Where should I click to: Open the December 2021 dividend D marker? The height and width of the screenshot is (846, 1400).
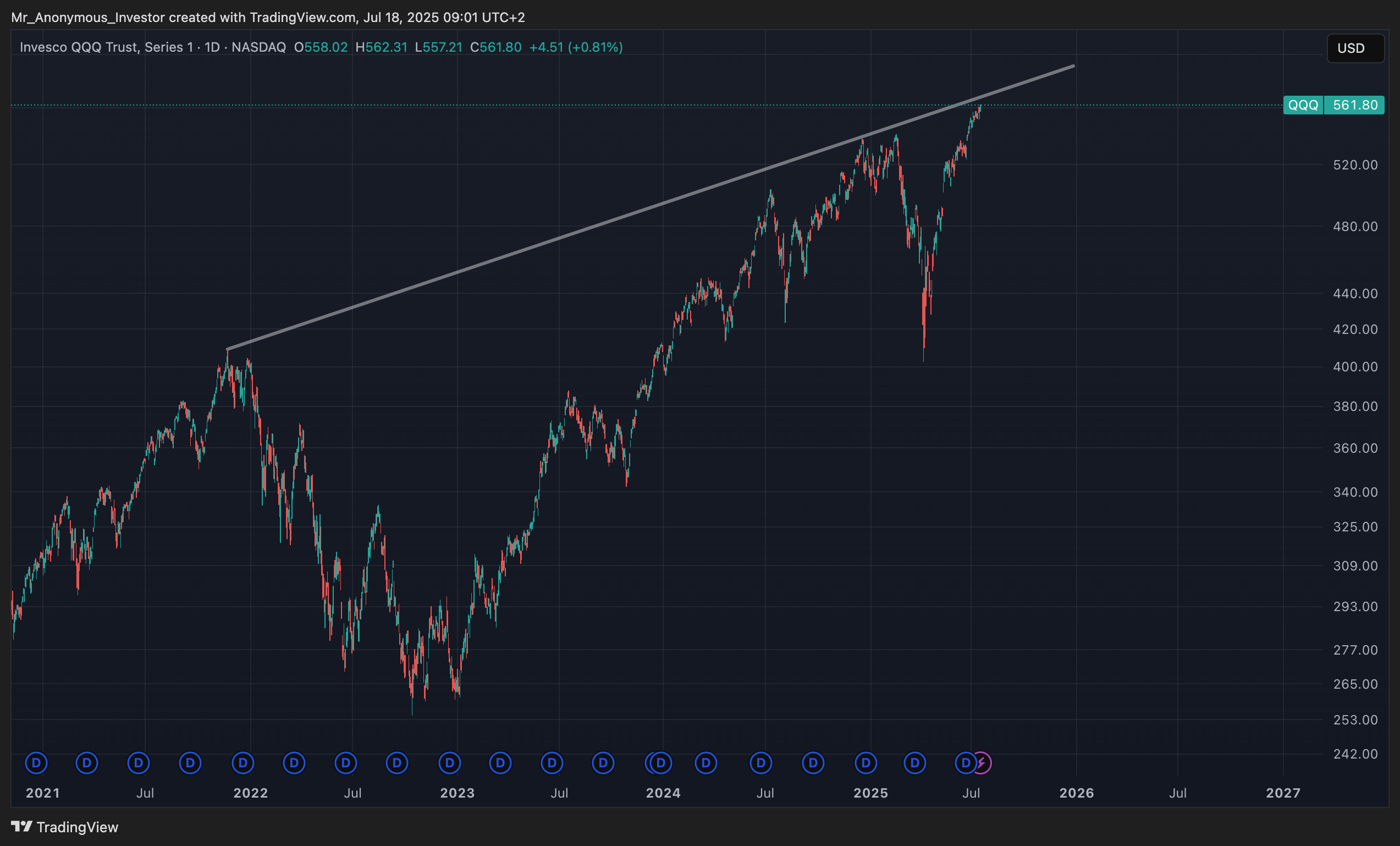(x=243, y=763)
